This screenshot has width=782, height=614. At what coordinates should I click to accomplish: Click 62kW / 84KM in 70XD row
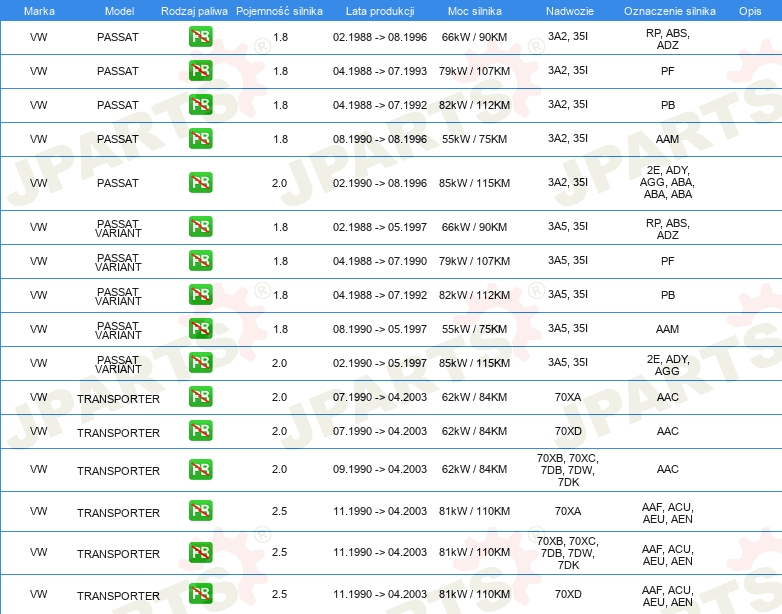coord(474,431)
